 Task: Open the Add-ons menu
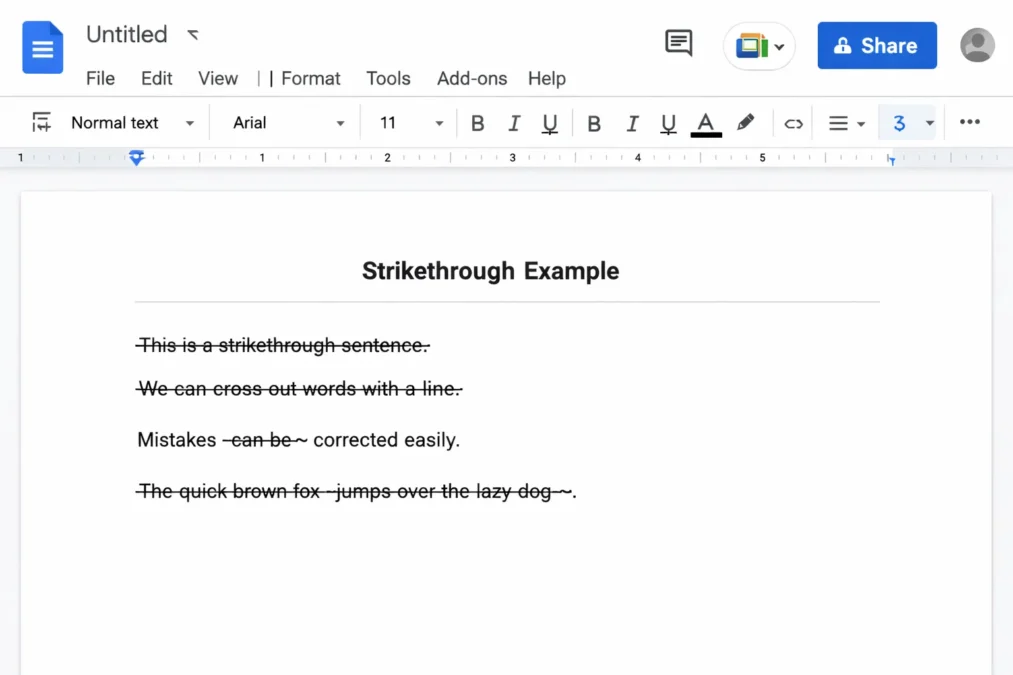click(471, 78)
